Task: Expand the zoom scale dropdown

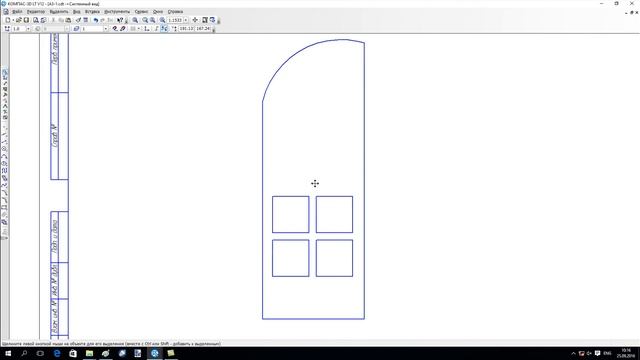Action: point(186,20)
